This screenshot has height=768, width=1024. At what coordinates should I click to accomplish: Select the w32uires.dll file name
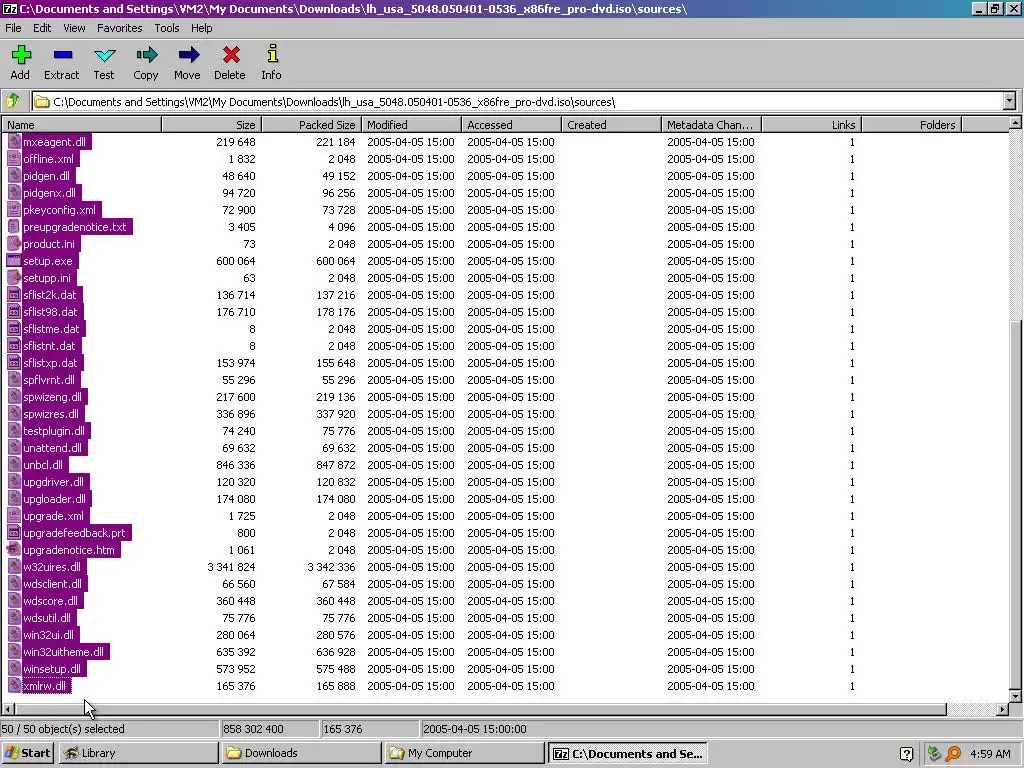click(52, 567)
